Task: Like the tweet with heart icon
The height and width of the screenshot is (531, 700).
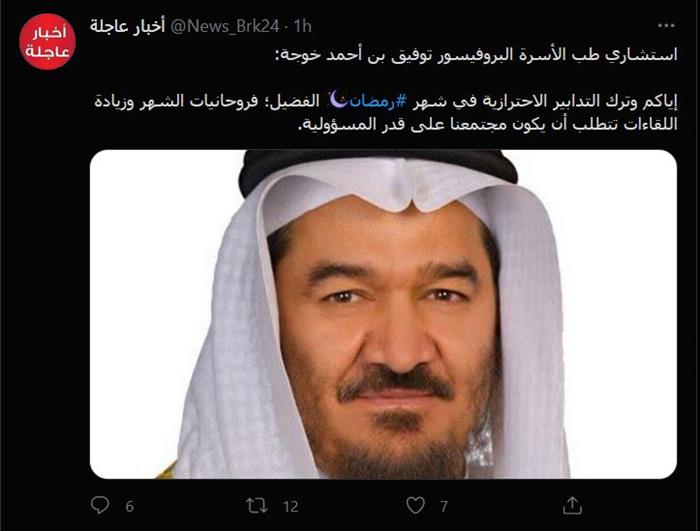Action: pyautogui.click(x=415, y=506)
